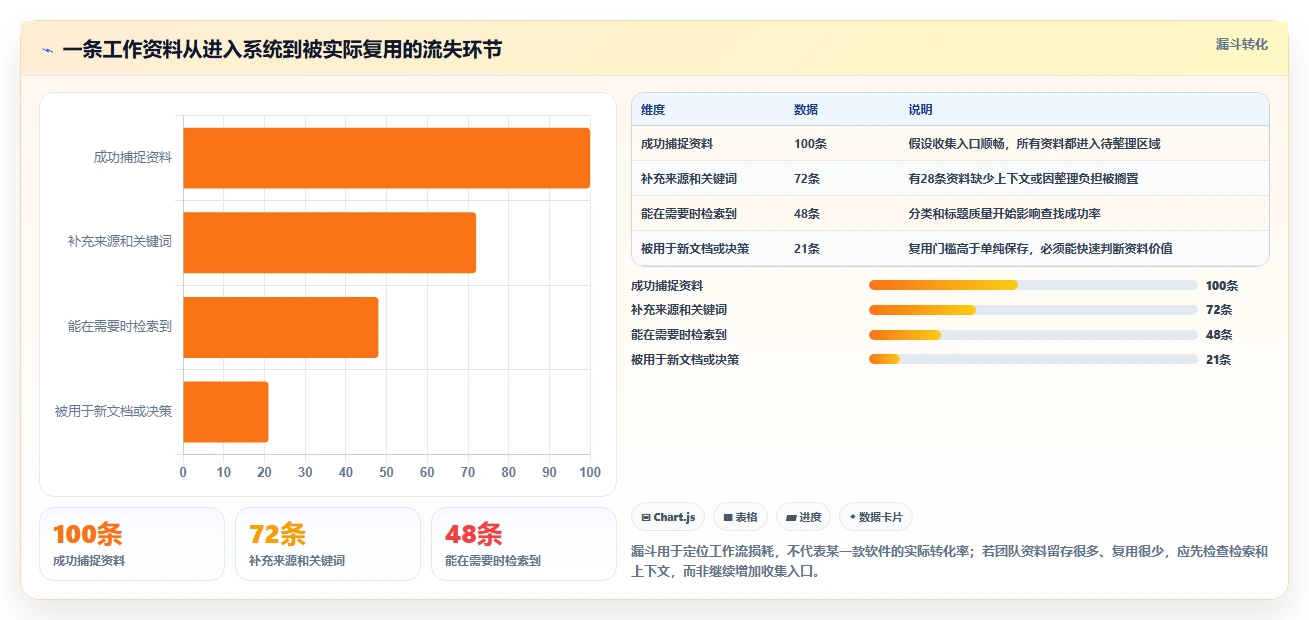Click the progress list label 补充来源和关键词
1309x620 pixels.
[x=679, y=310]
